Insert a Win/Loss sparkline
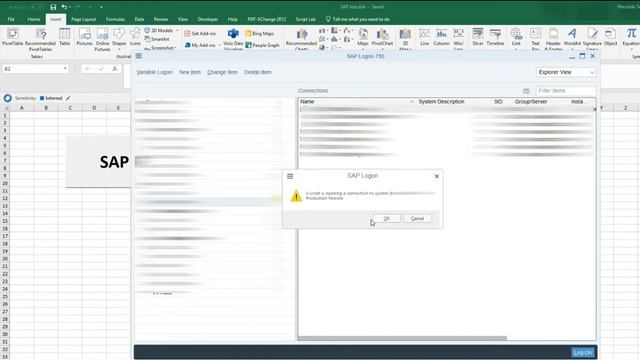The width and height of the screenshot is (640, 360). [x=458, y=39]
